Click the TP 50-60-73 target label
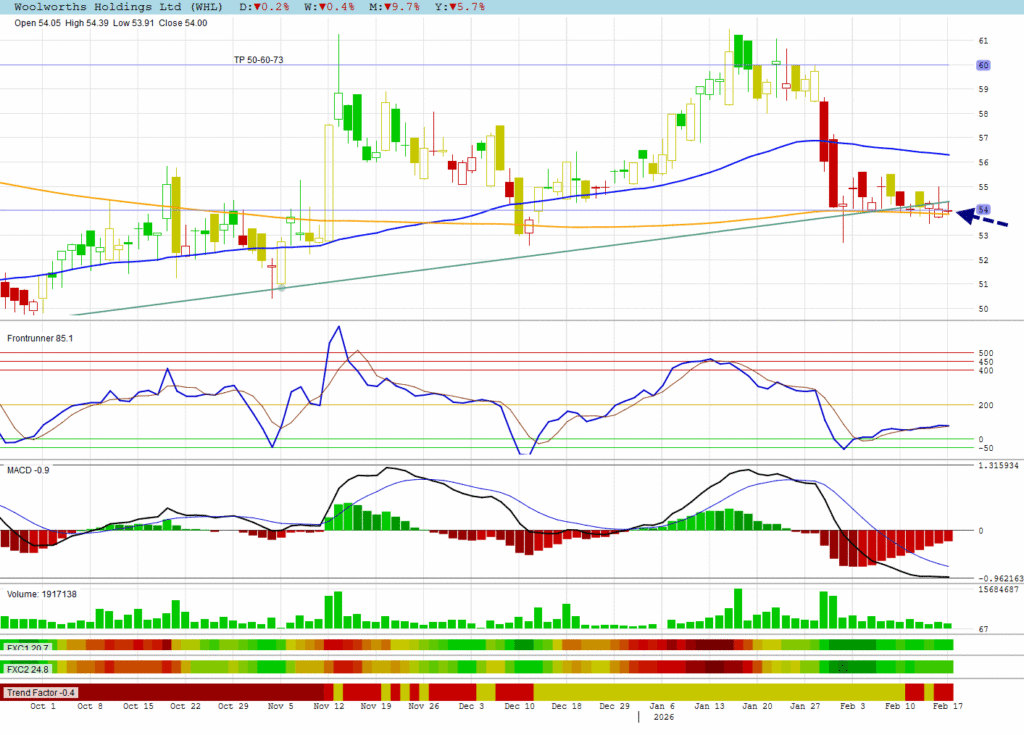This screenshot has height=735, width=1024. click(x=258, y=60)
